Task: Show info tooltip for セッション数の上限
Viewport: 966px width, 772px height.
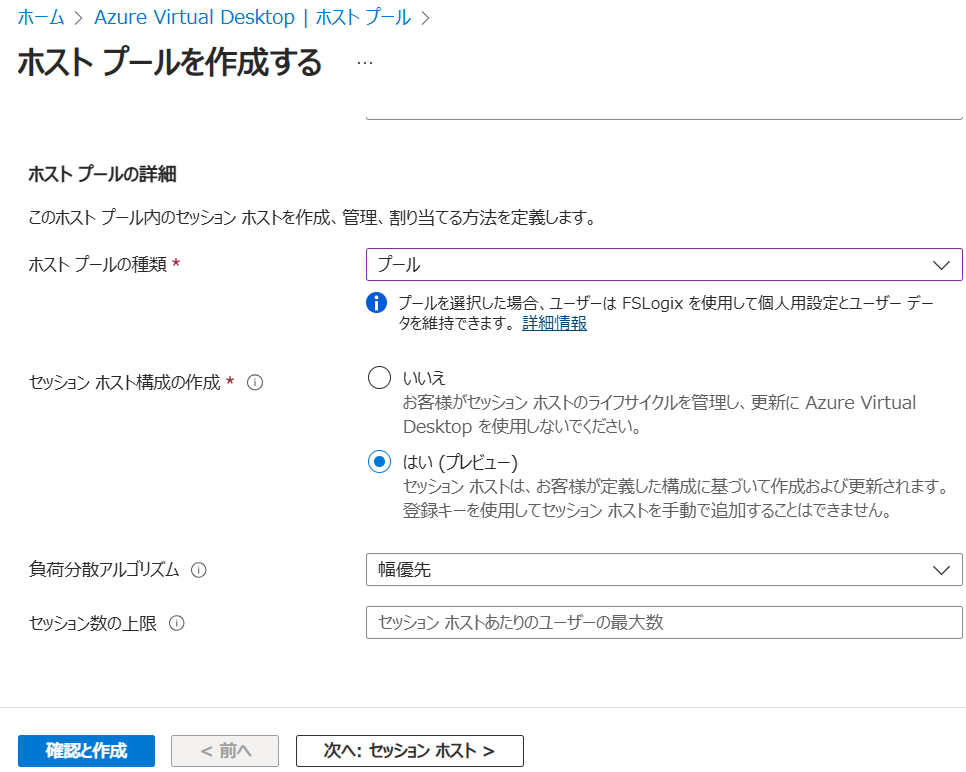Action: [177, 623]
